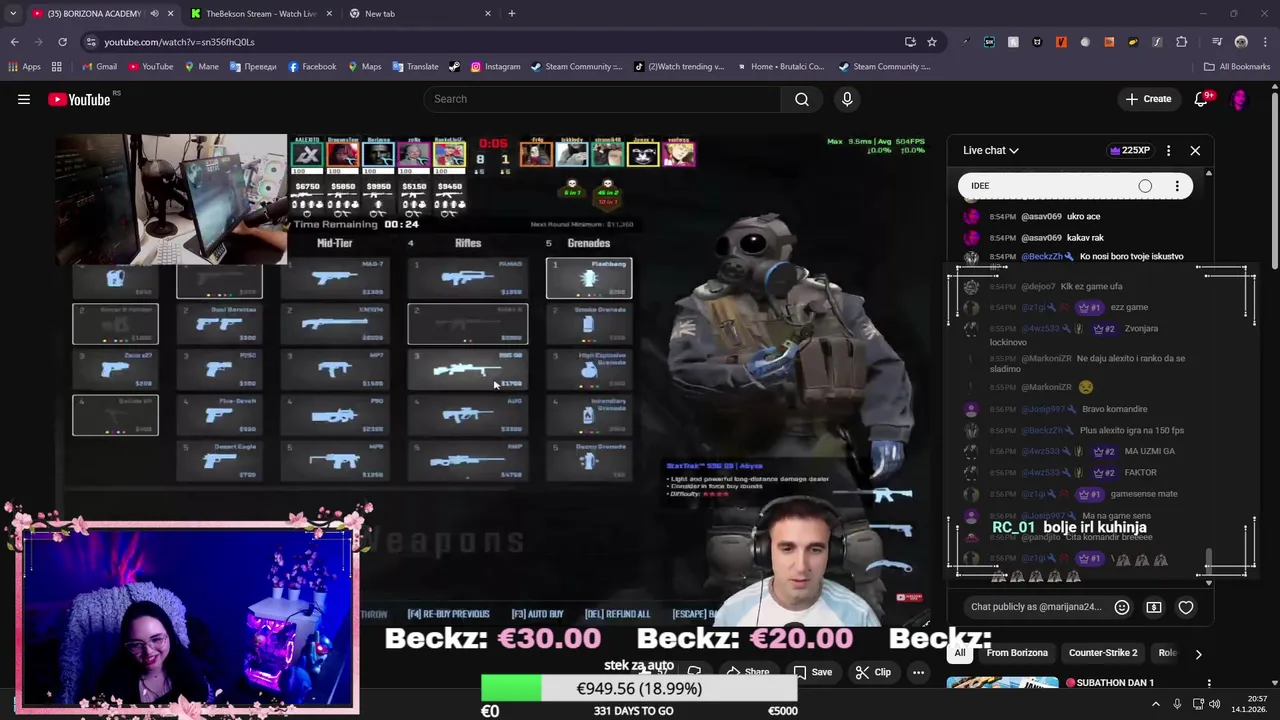Open a new browser tab
Screen dimensions: 1280x720
511,13
